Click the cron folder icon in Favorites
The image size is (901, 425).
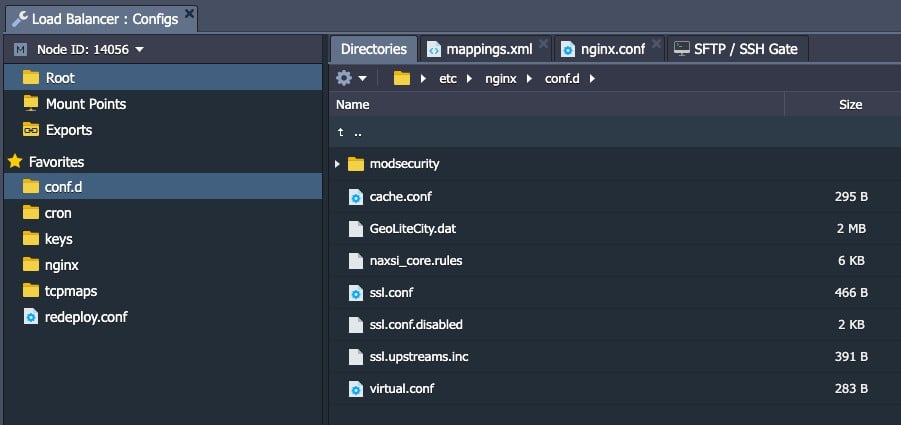tap(31, 212)
